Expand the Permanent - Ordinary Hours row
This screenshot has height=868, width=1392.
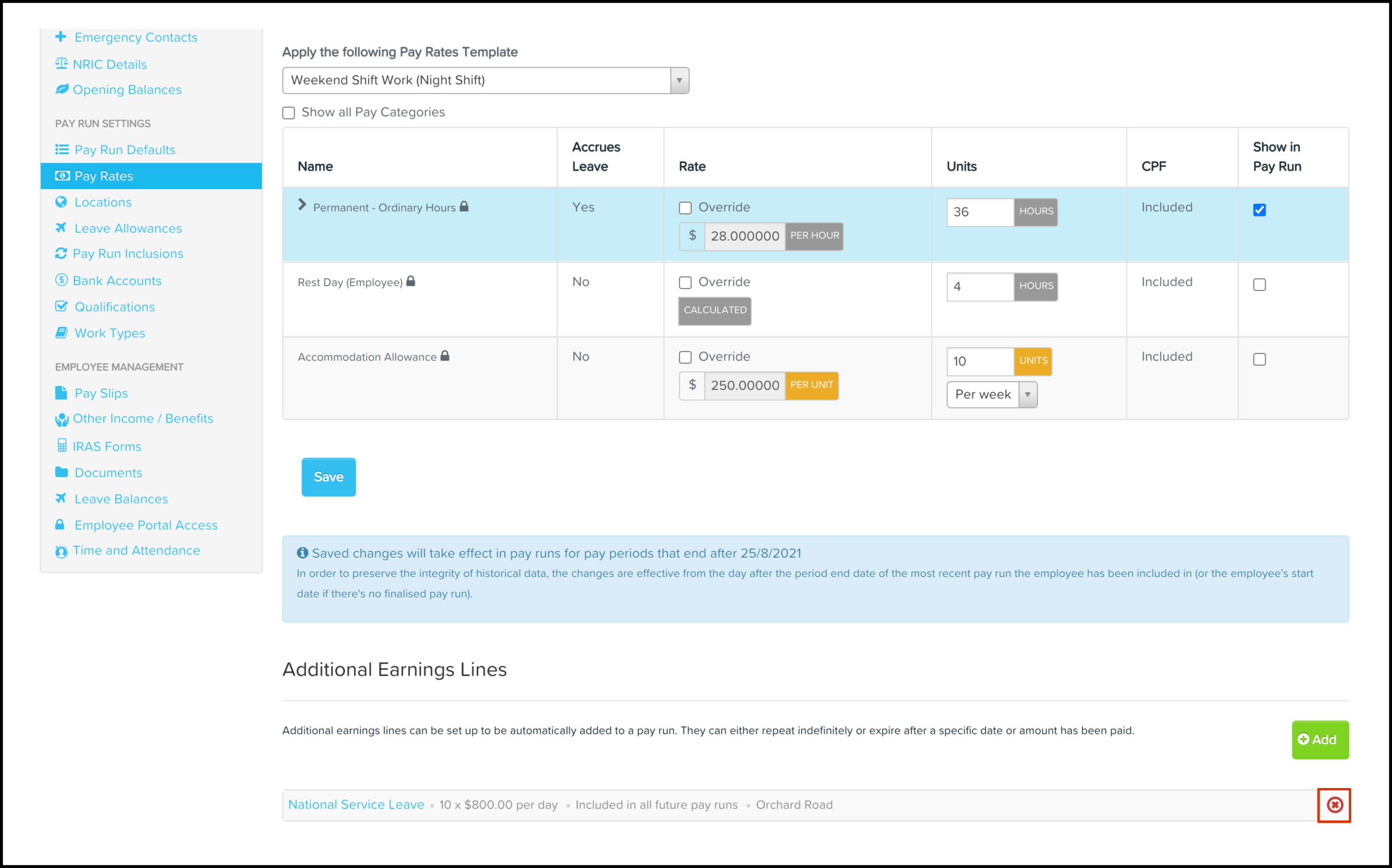click(x=303, y=205)
